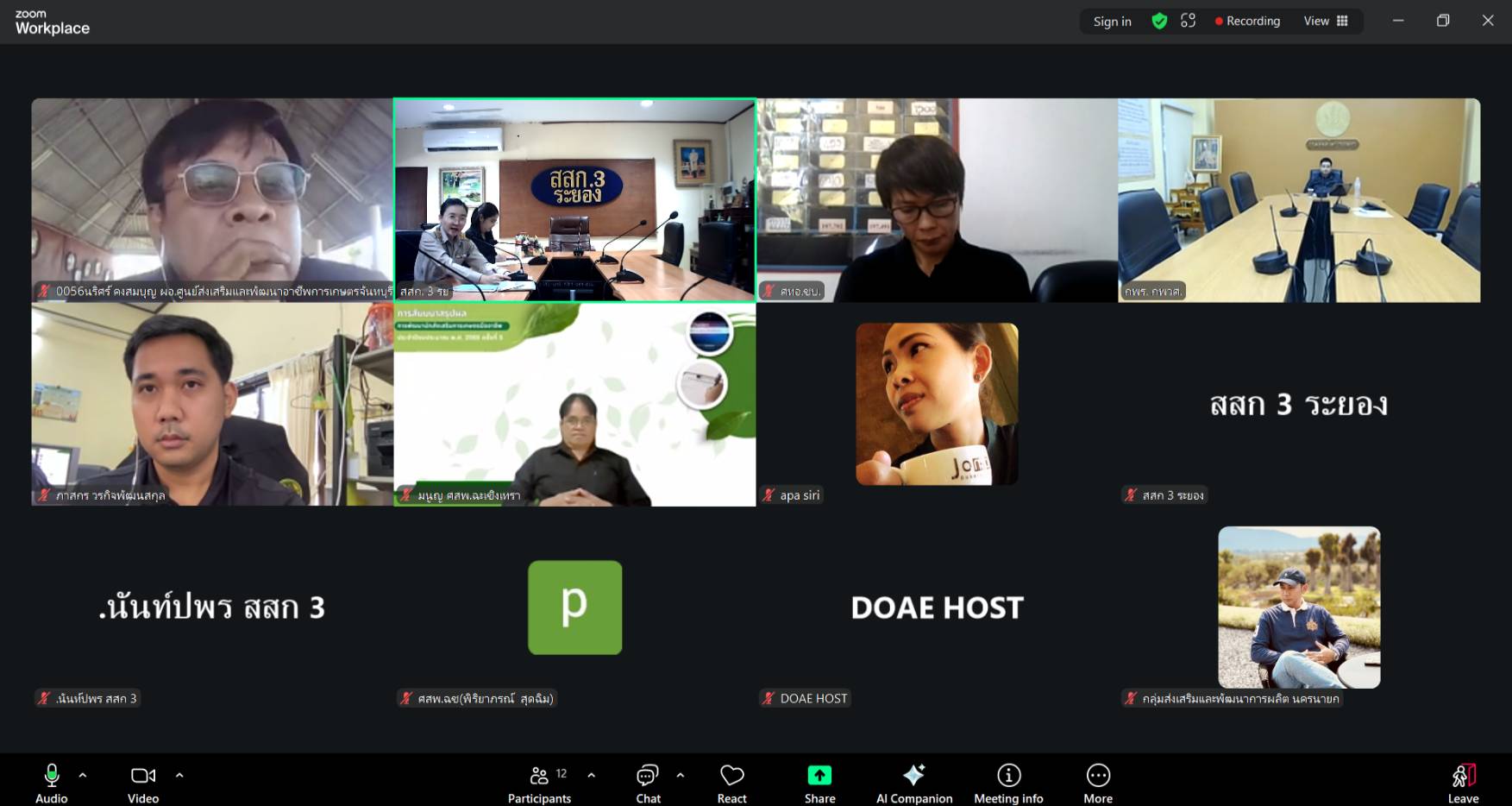The width and height of the screenshot is (1512, 806).
Task: Enter full screen mode using the top bar icon
Action: (1188, 22)
